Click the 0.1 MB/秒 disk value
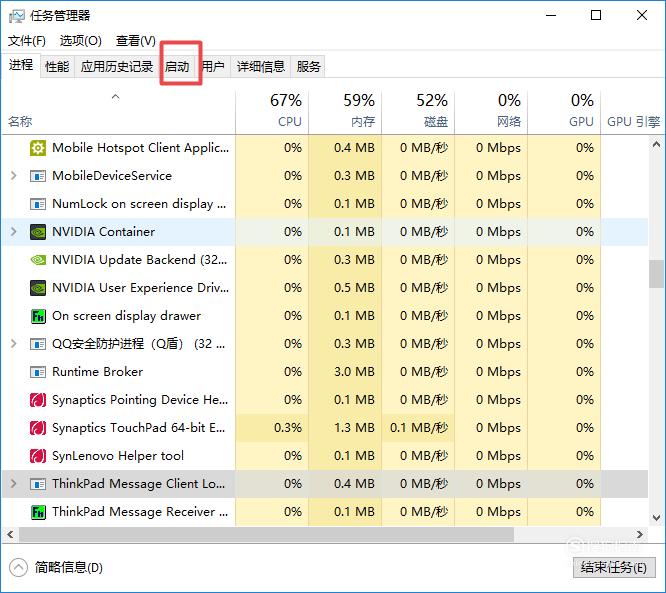 [x=418, y=428]
